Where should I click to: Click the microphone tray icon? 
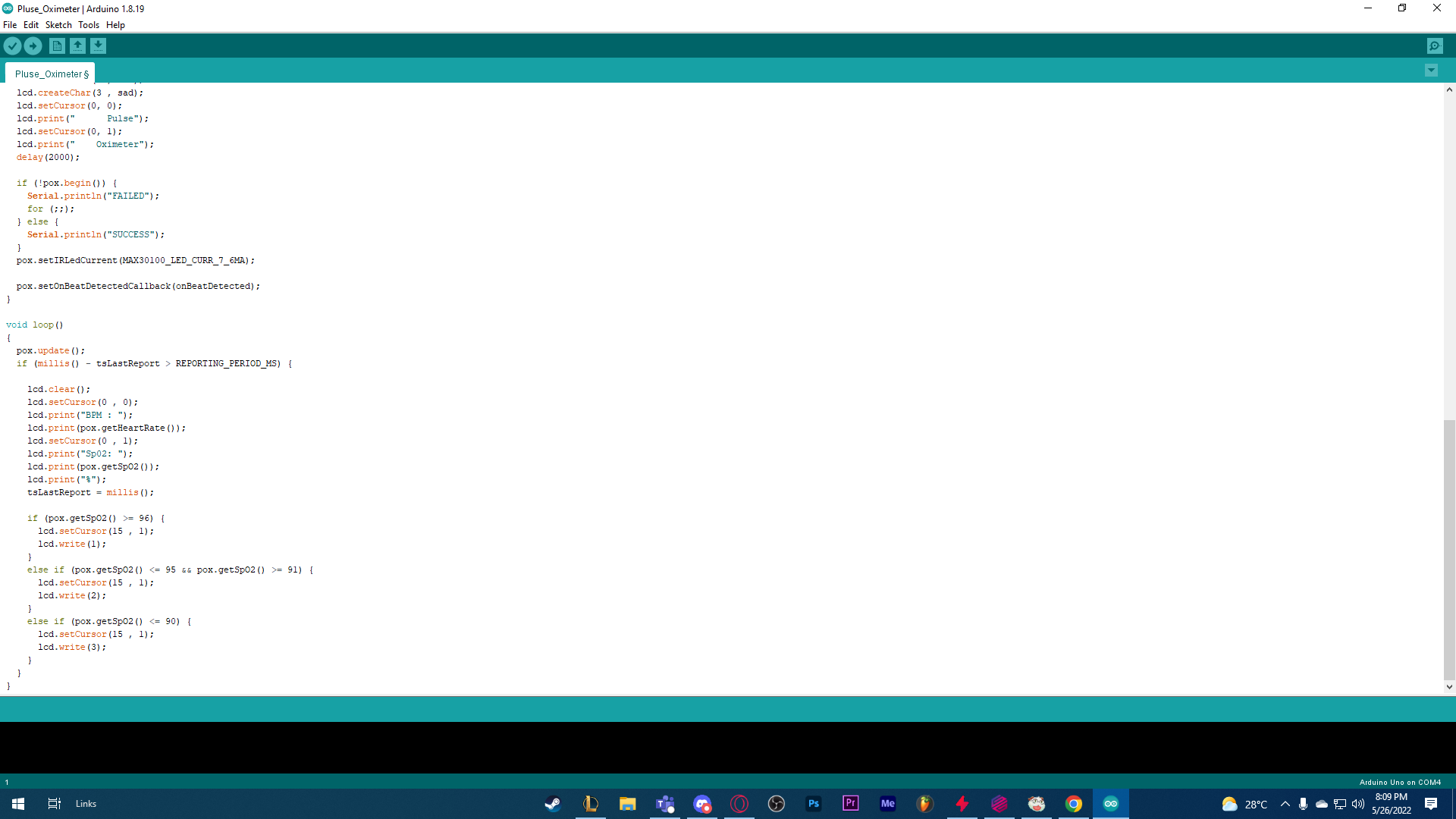tap(1304, 804)
